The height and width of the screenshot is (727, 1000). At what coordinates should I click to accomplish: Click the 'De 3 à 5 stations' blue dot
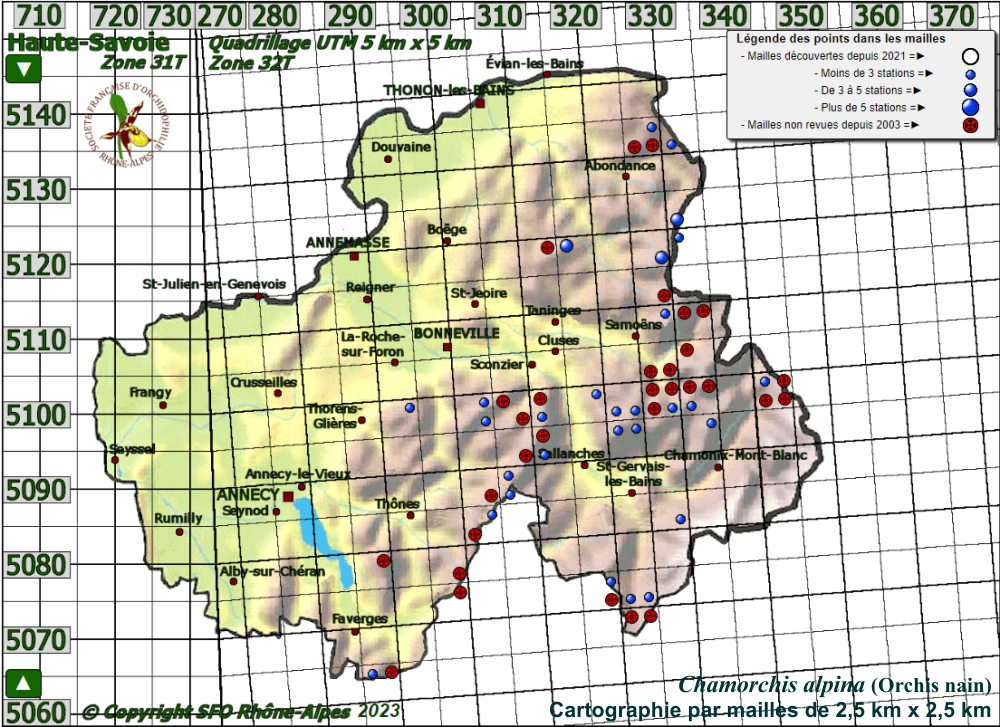tap(969, 90)
